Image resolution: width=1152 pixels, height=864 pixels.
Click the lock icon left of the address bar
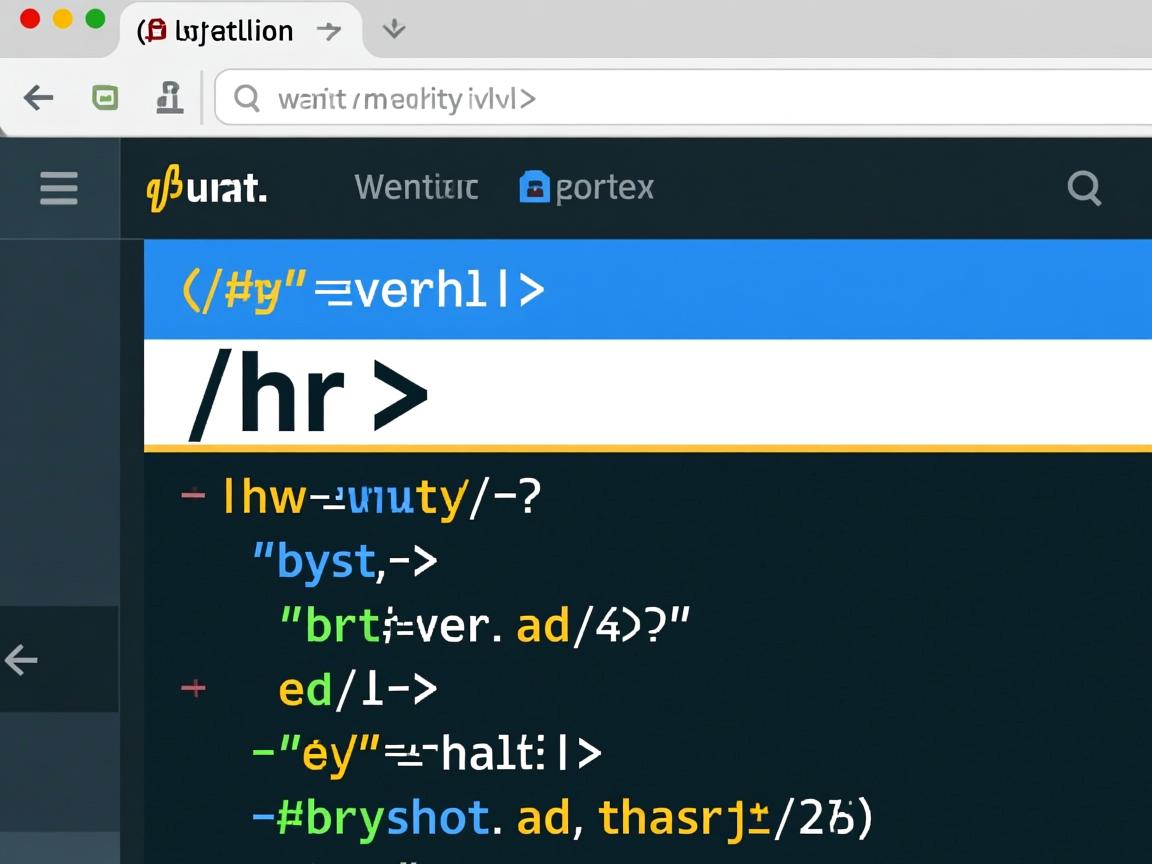pos(170,98)
